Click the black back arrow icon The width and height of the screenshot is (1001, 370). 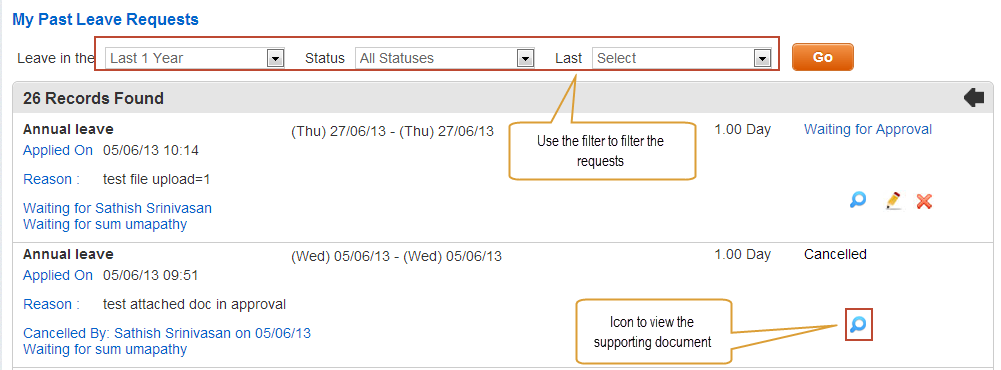[974, 98]
